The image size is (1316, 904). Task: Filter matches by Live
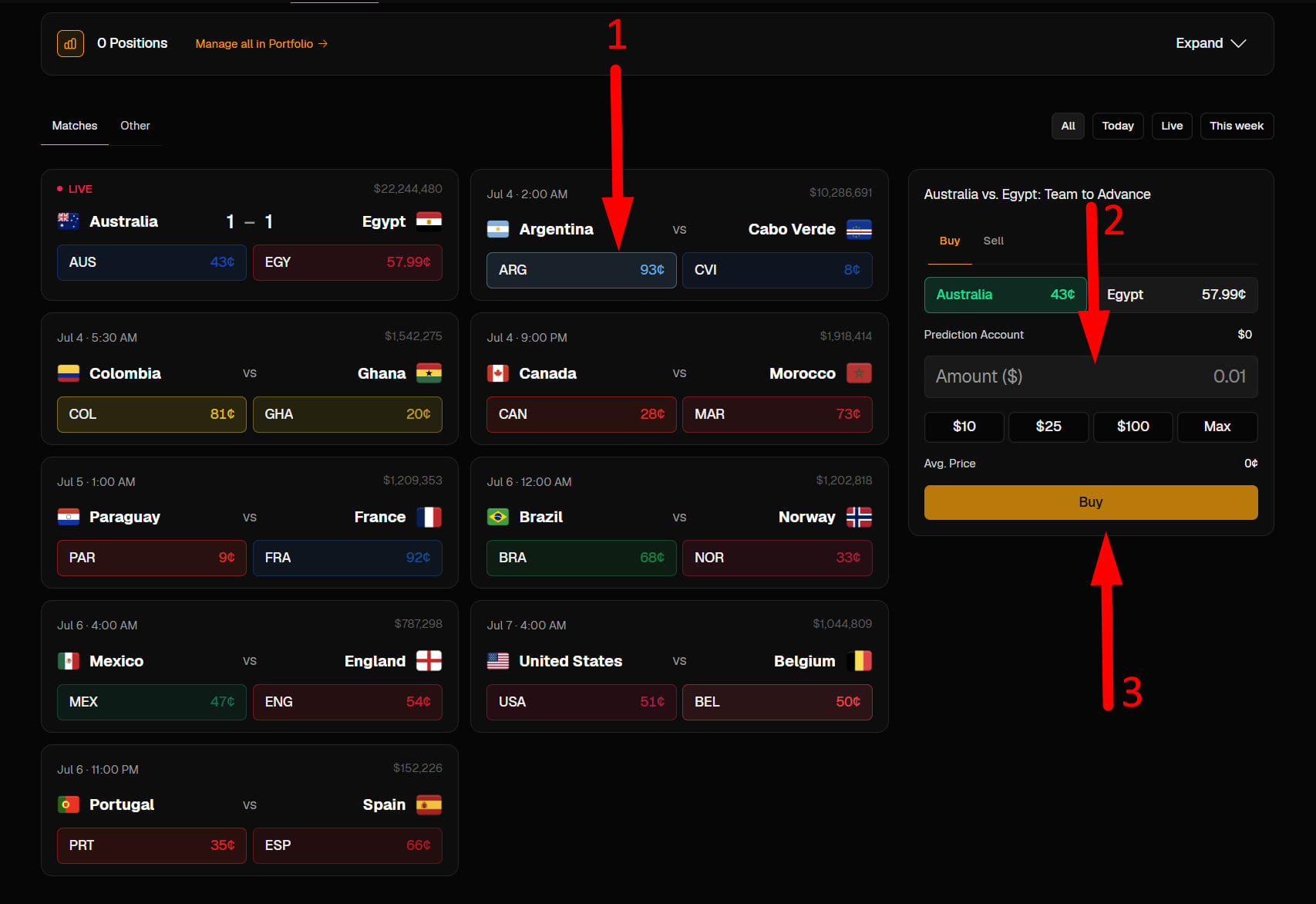1172,126
